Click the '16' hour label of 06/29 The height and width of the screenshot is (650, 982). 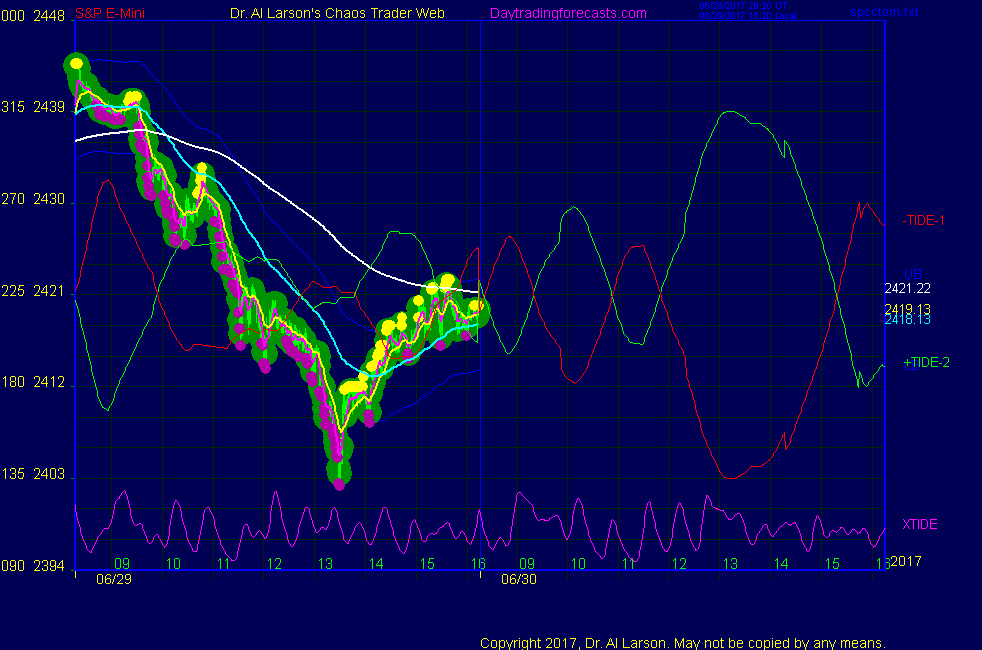478,564
